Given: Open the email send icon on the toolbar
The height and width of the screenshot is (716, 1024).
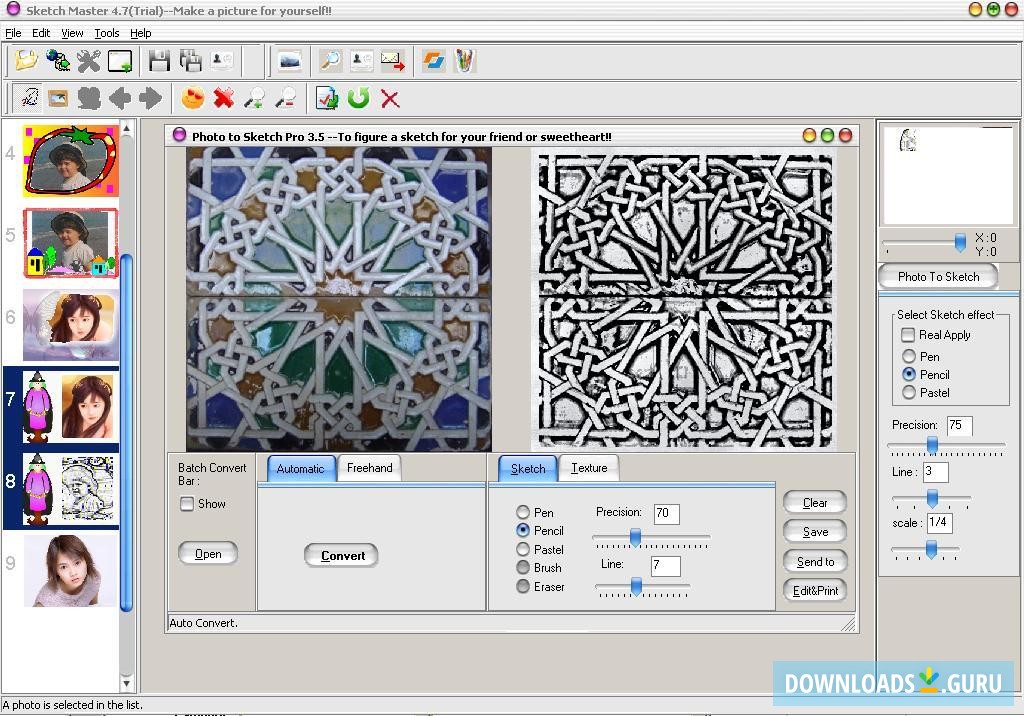Looking at the screenshot, I should tap(392, 61).
